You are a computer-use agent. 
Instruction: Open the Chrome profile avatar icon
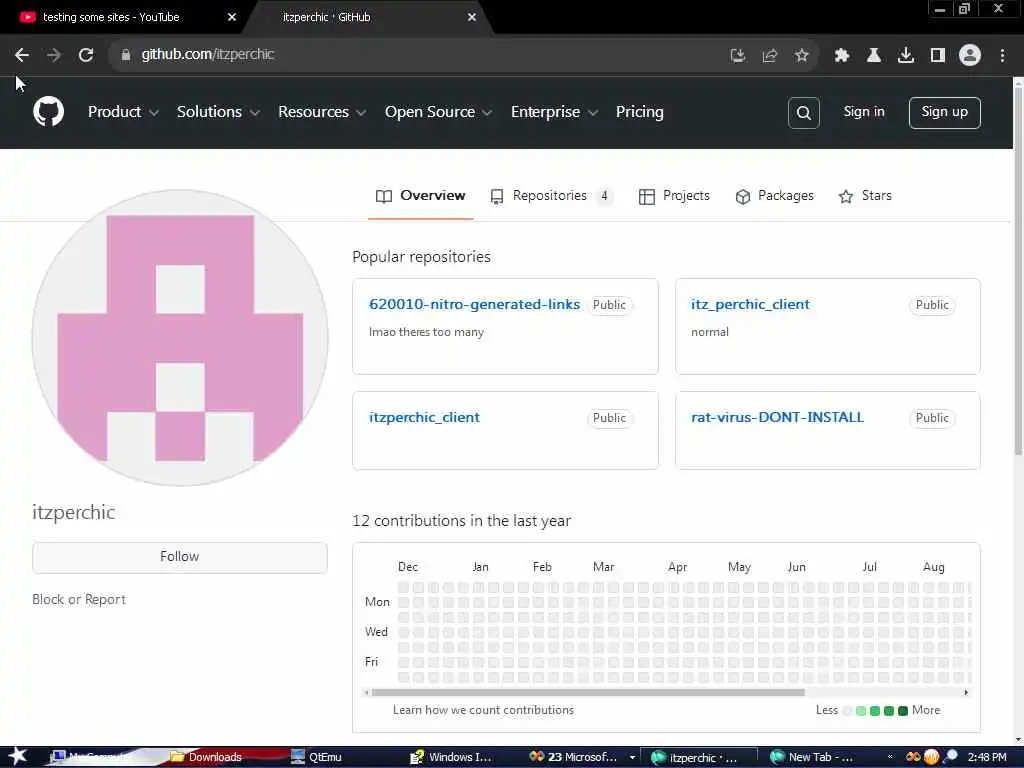969,56
